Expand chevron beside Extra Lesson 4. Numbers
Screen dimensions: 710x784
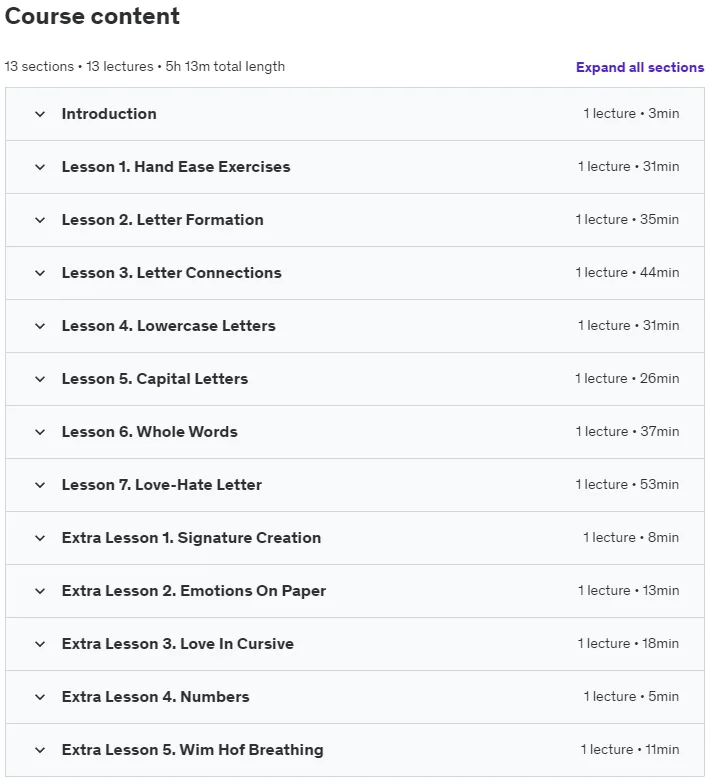40,697
